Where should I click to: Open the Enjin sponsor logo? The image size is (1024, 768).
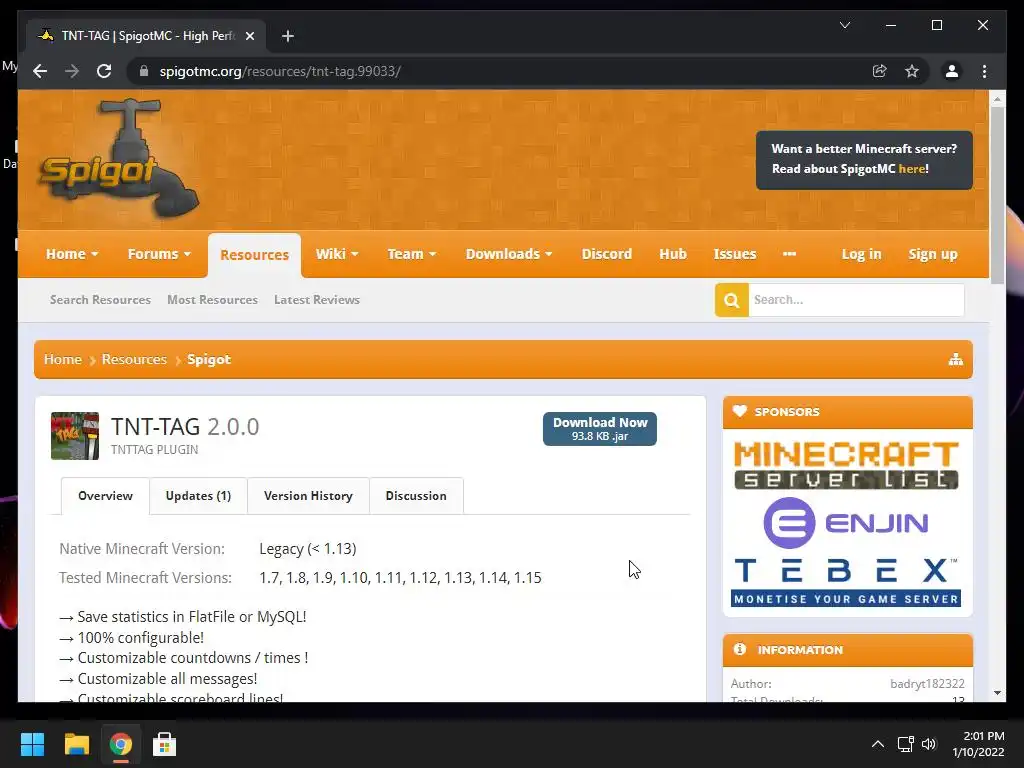(x=846, y=522)
